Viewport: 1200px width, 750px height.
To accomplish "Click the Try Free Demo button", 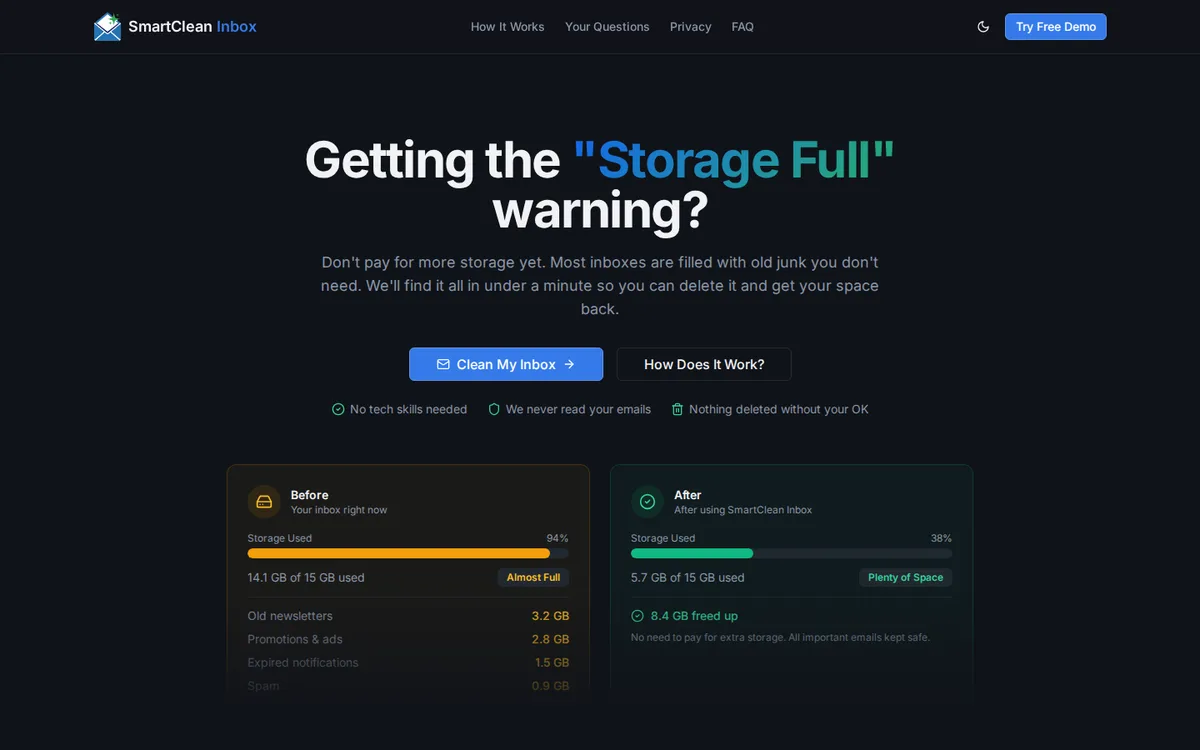I will tap(1056, 27).
